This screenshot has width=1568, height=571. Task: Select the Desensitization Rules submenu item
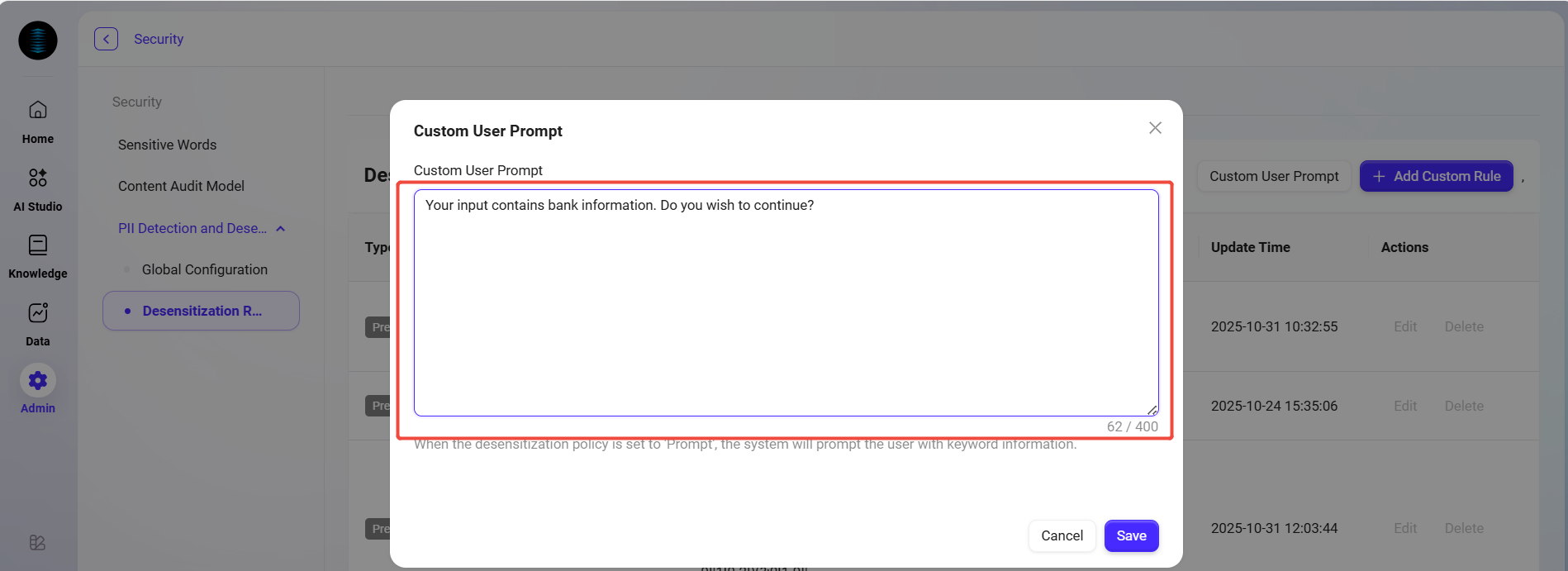202,311
